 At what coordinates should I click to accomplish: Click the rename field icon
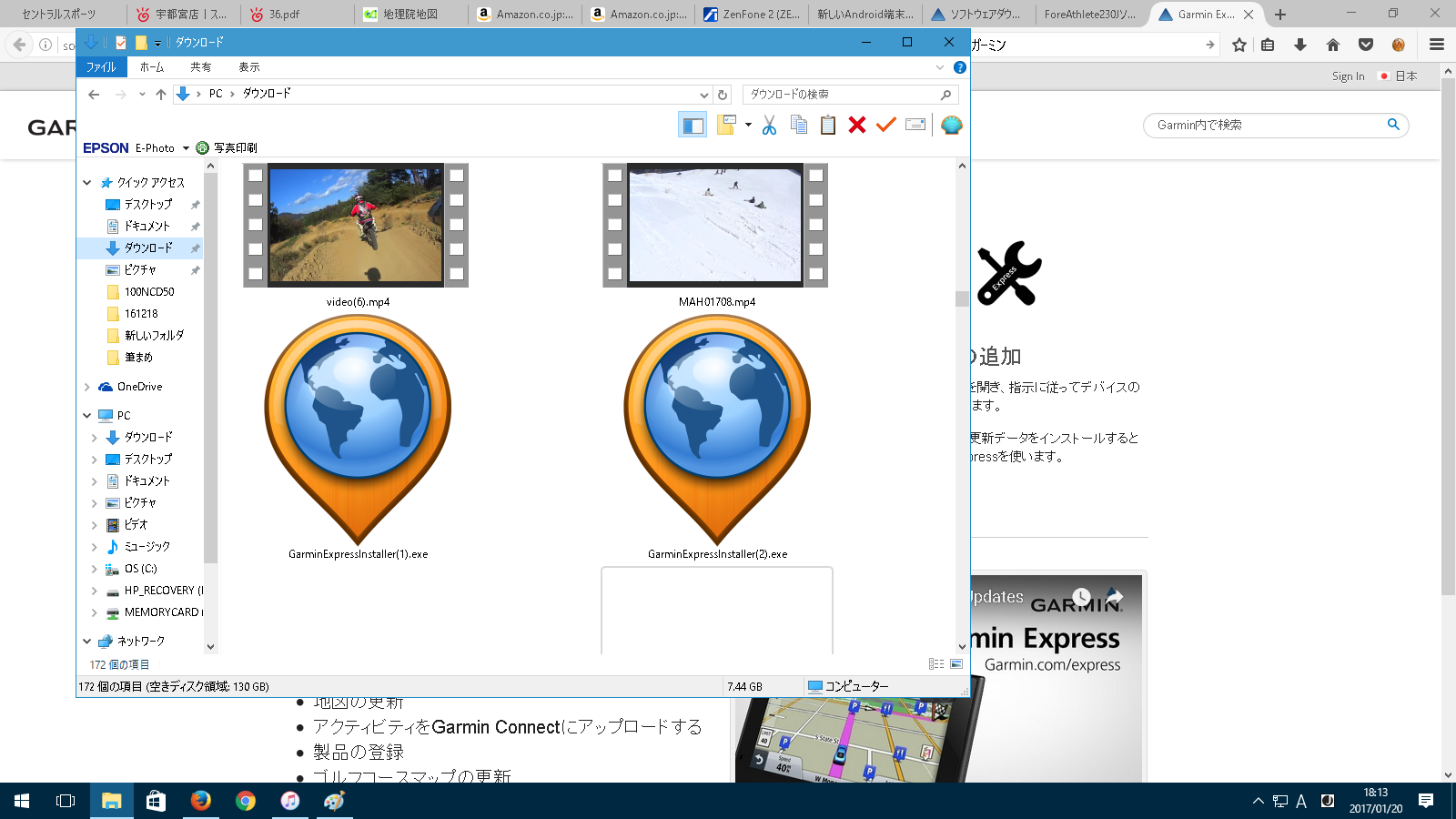tap(915, 126)
